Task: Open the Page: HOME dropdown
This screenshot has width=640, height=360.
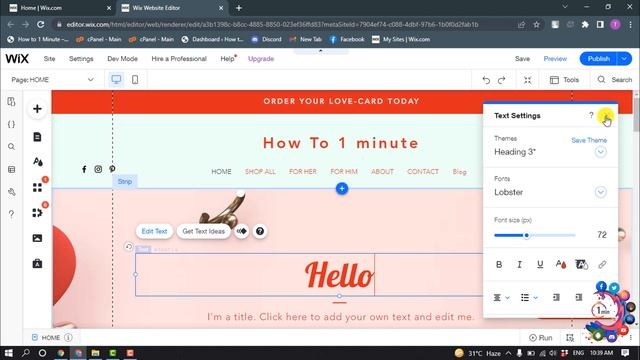Action: click(52, 80)
